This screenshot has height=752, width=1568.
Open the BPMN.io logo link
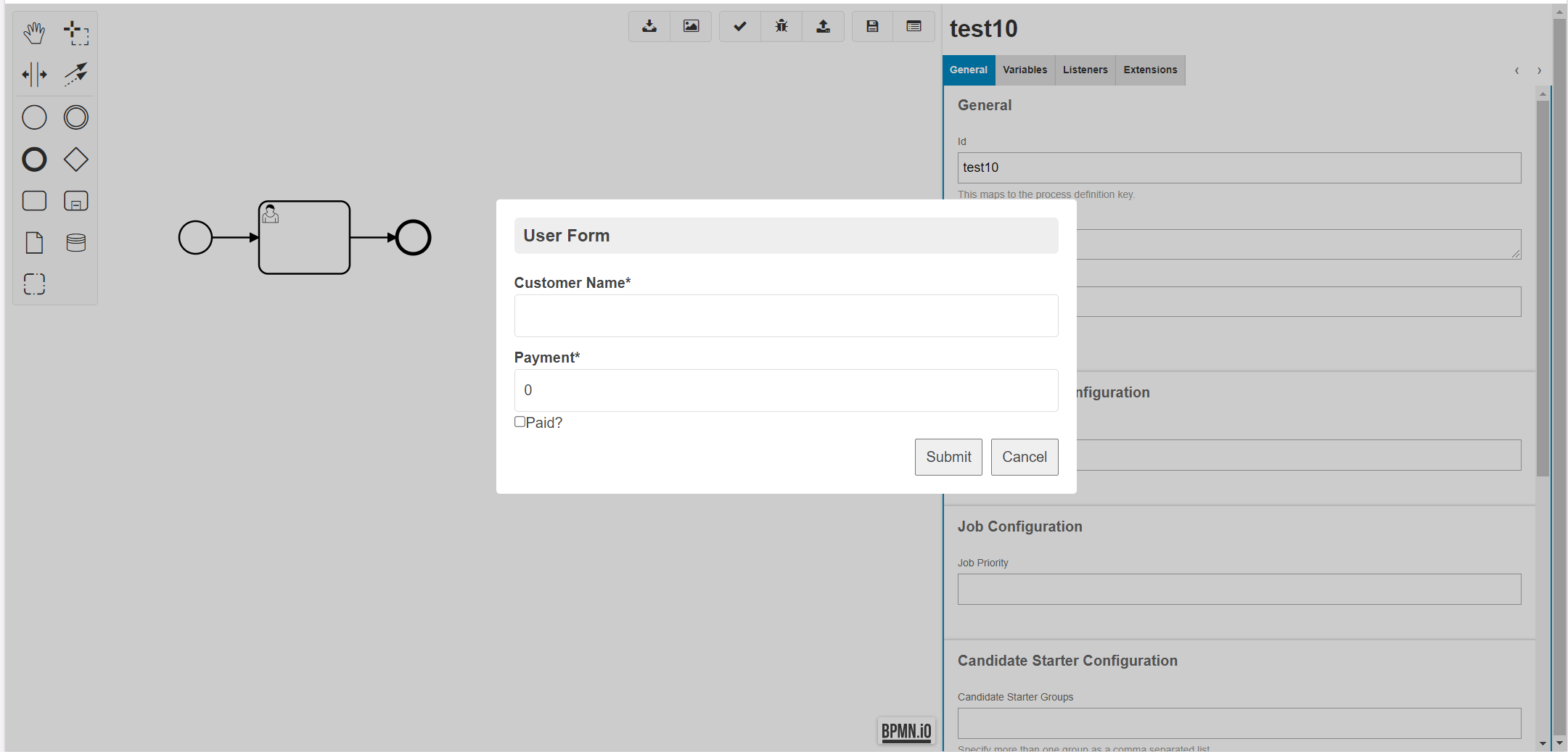[906, 731]
